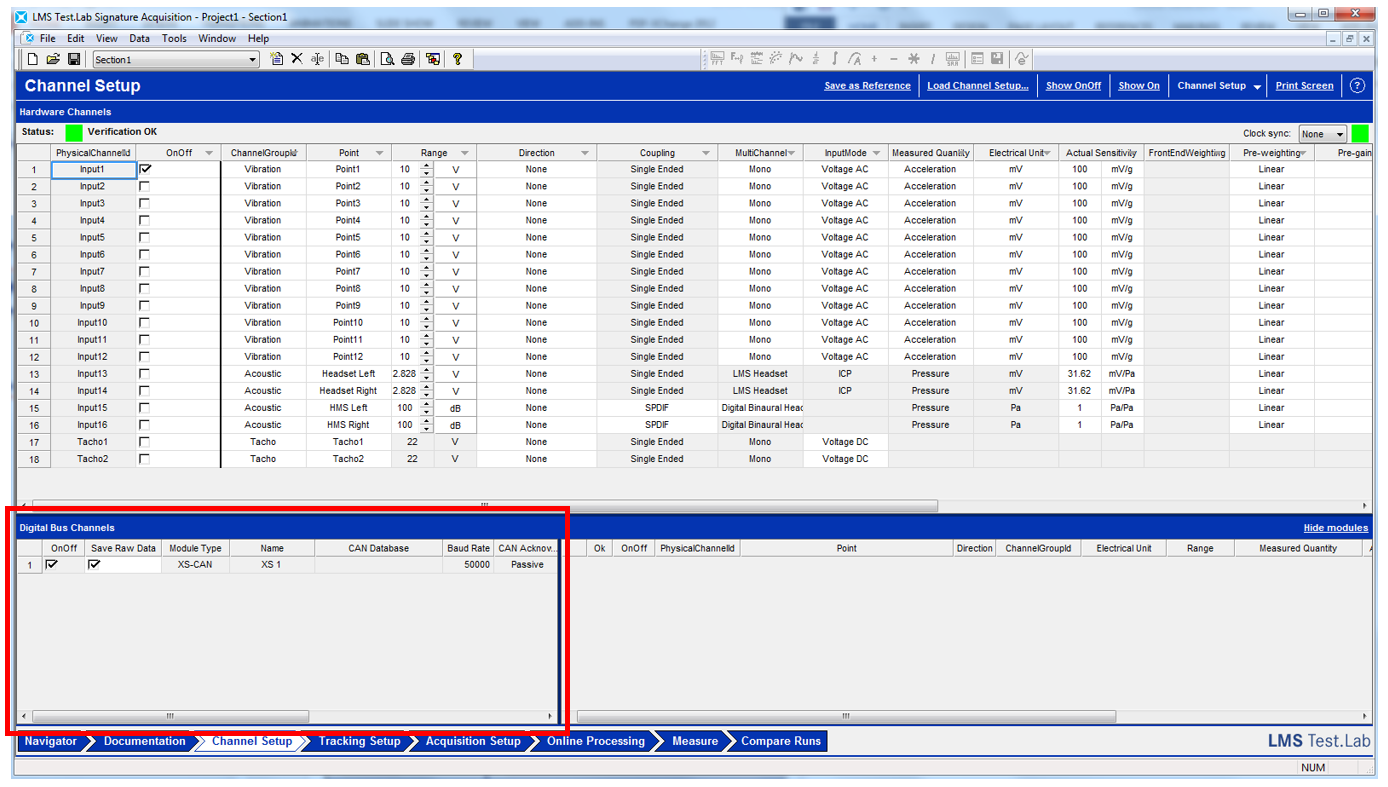Click the Copy toolbar icon
1388x787 pixels.
click(x=342, y=59)
